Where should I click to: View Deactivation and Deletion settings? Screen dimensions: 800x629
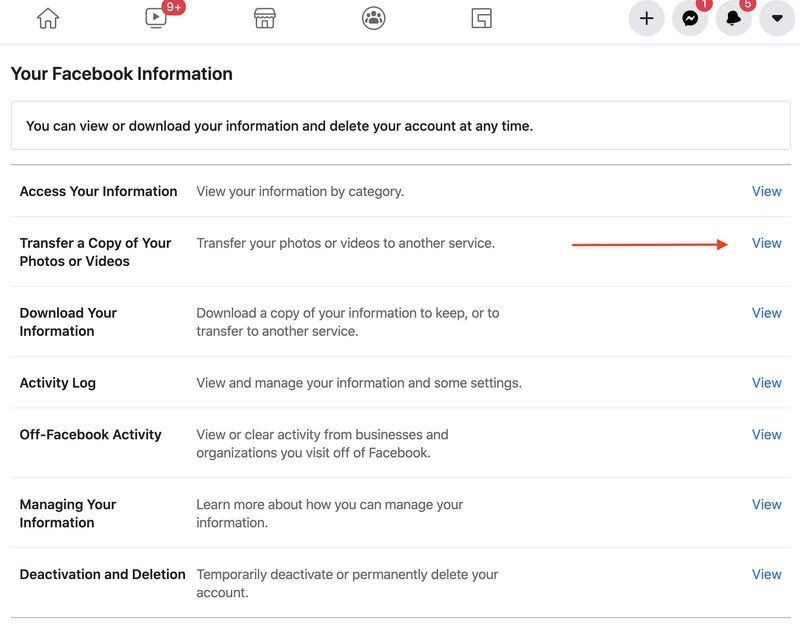click(767, 574)
